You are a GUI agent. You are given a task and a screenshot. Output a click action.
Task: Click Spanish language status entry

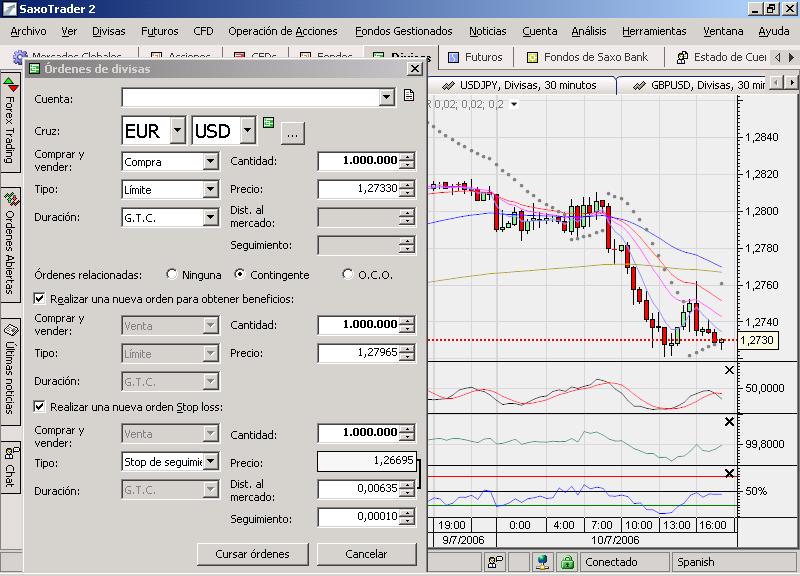(695, 562)
